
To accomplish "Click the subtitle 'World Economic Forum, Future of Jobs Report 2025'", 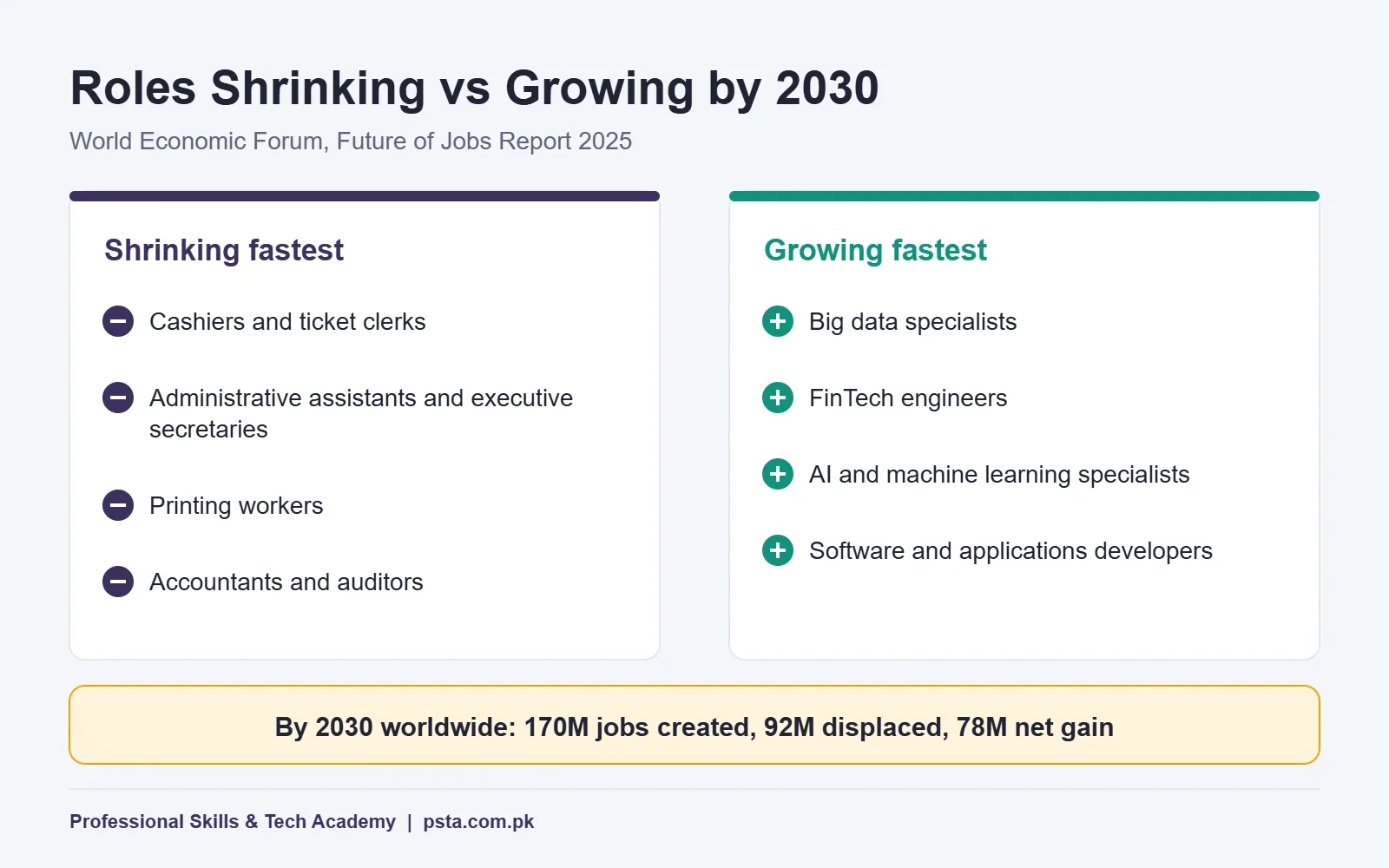I will click(x=351, y=141).
